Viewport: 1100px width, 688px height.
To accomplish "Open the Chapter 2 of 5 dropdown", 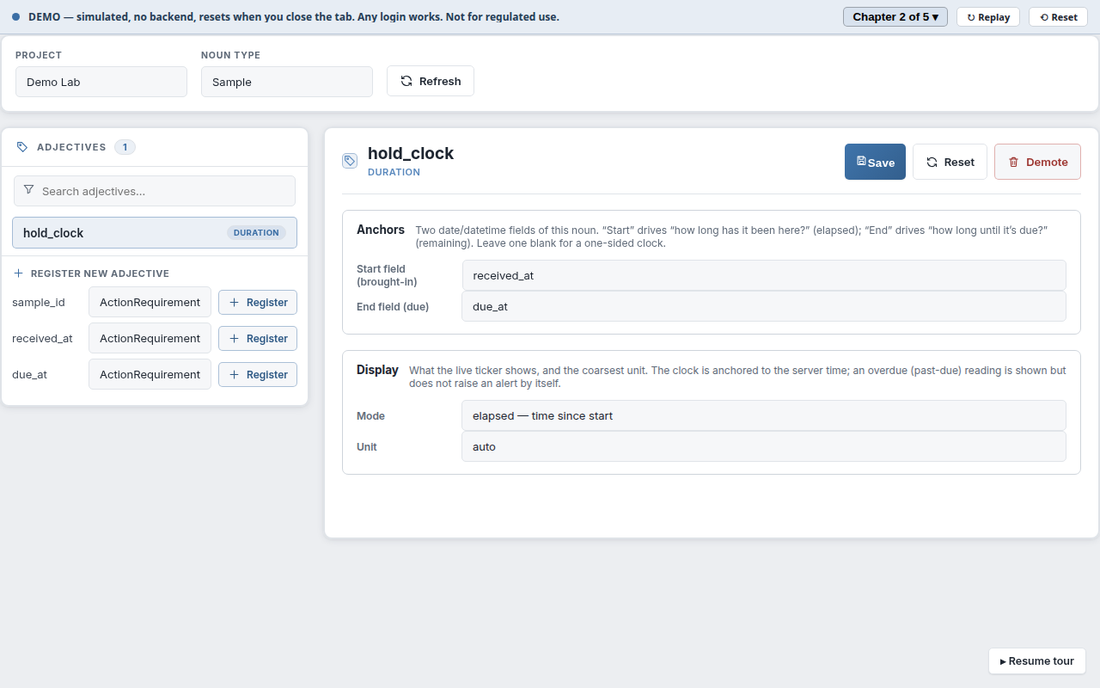I will (895, 17).
